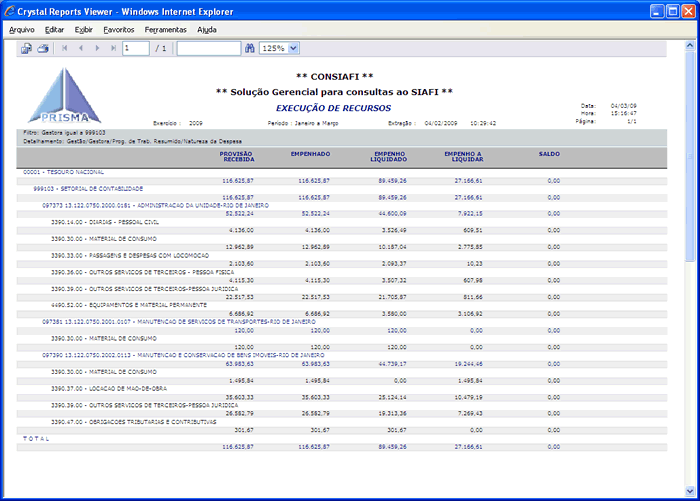Click the Internet Explorer icon in title bar
The height and width of the screenshot is (501, 700).
click(x=9, y=11)
